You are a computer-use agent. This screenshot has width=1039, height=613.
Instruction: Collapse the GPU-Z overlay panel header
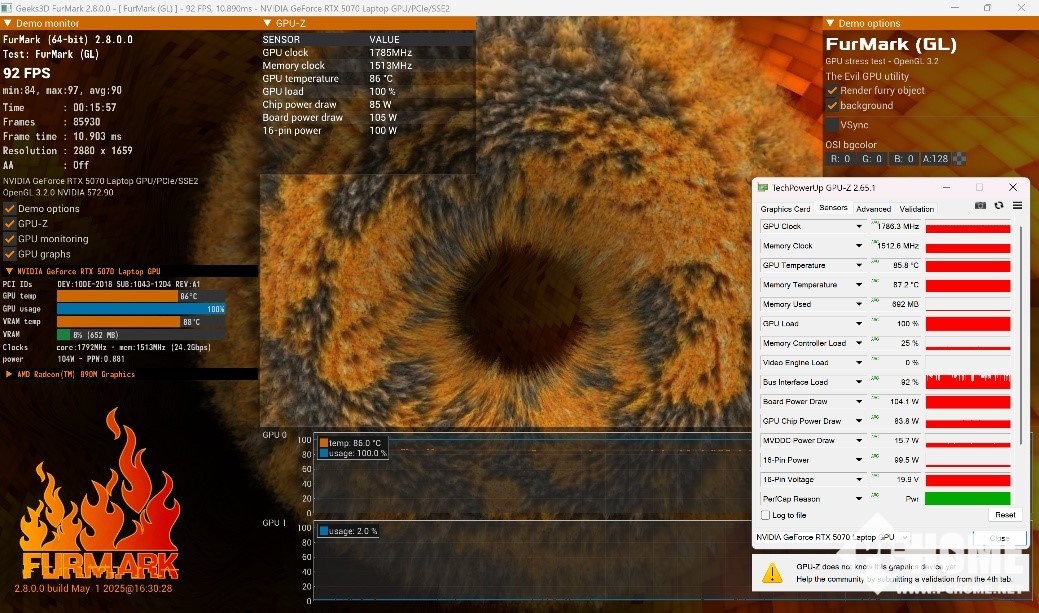point(267,23)
